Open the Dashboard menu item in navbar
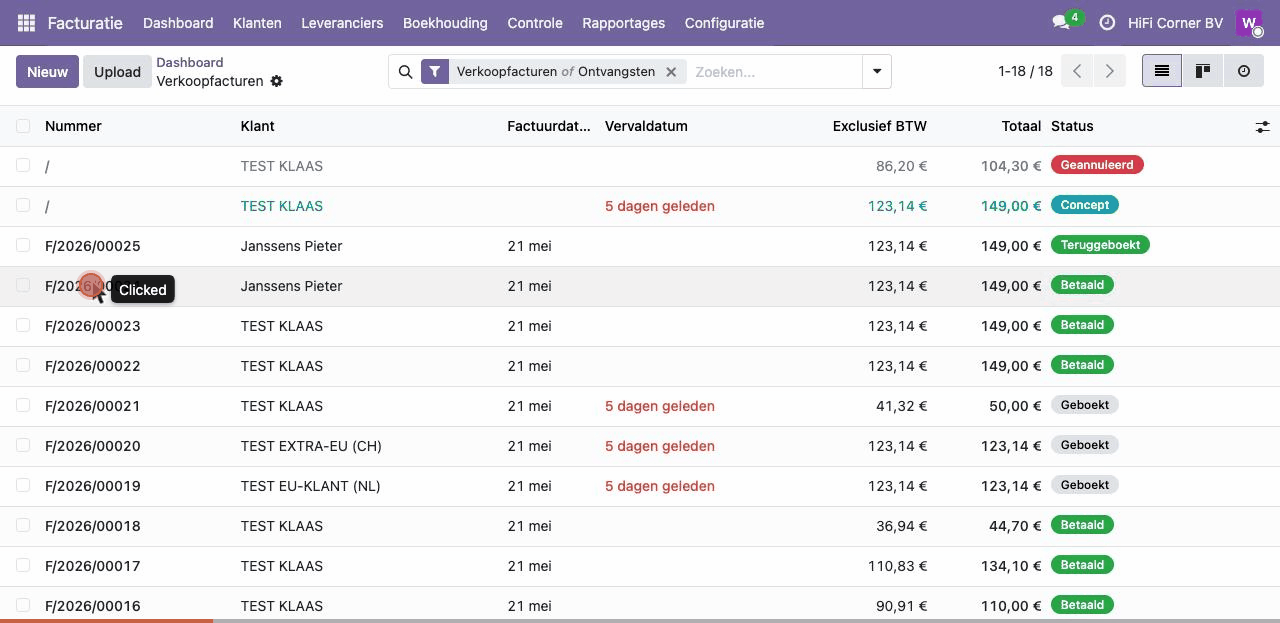1280x623 pixels. (x=178, y=23)
